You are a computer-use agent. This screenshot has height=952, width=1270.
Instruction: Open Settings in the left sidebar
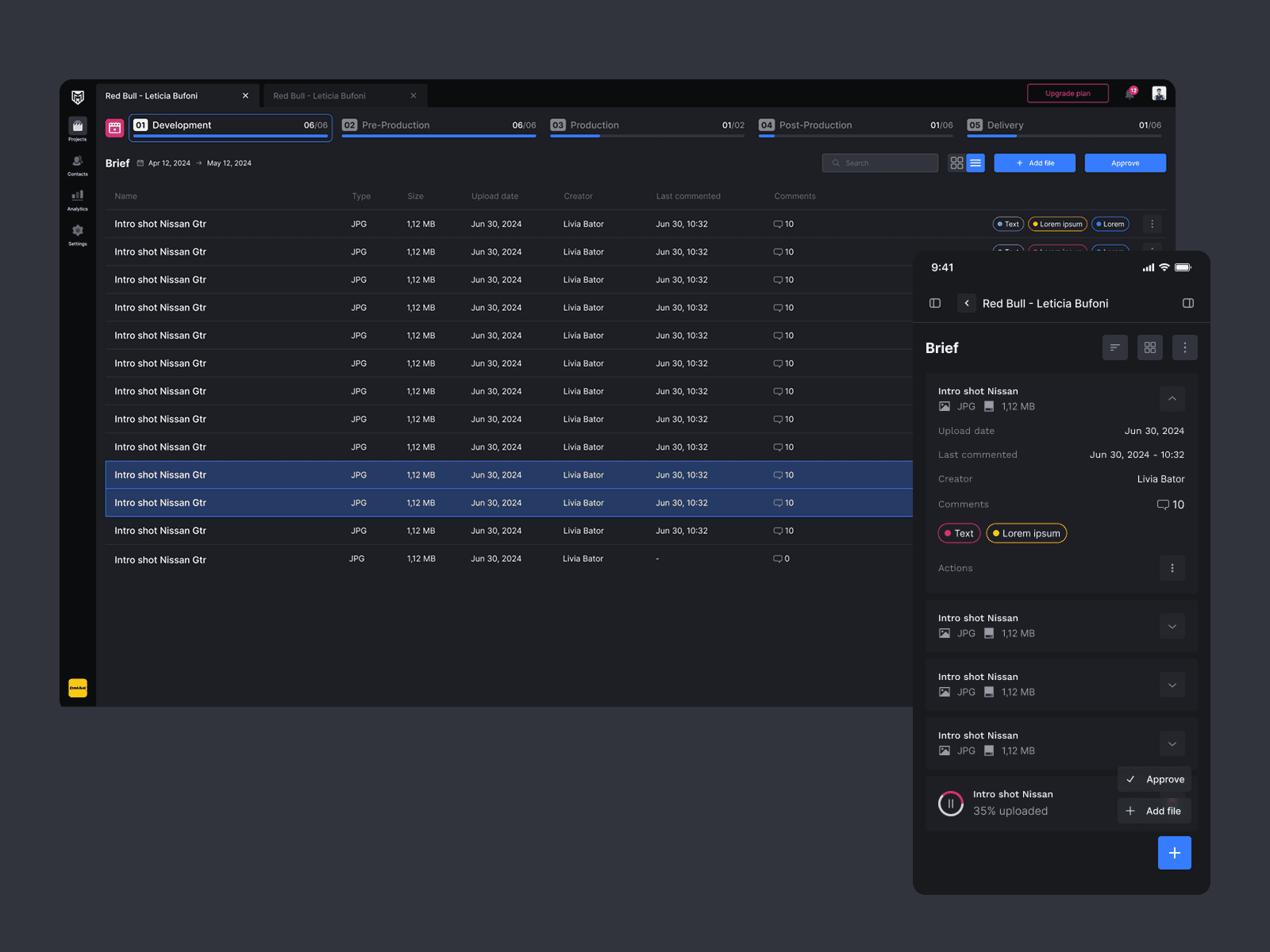[x=78, y=235]
